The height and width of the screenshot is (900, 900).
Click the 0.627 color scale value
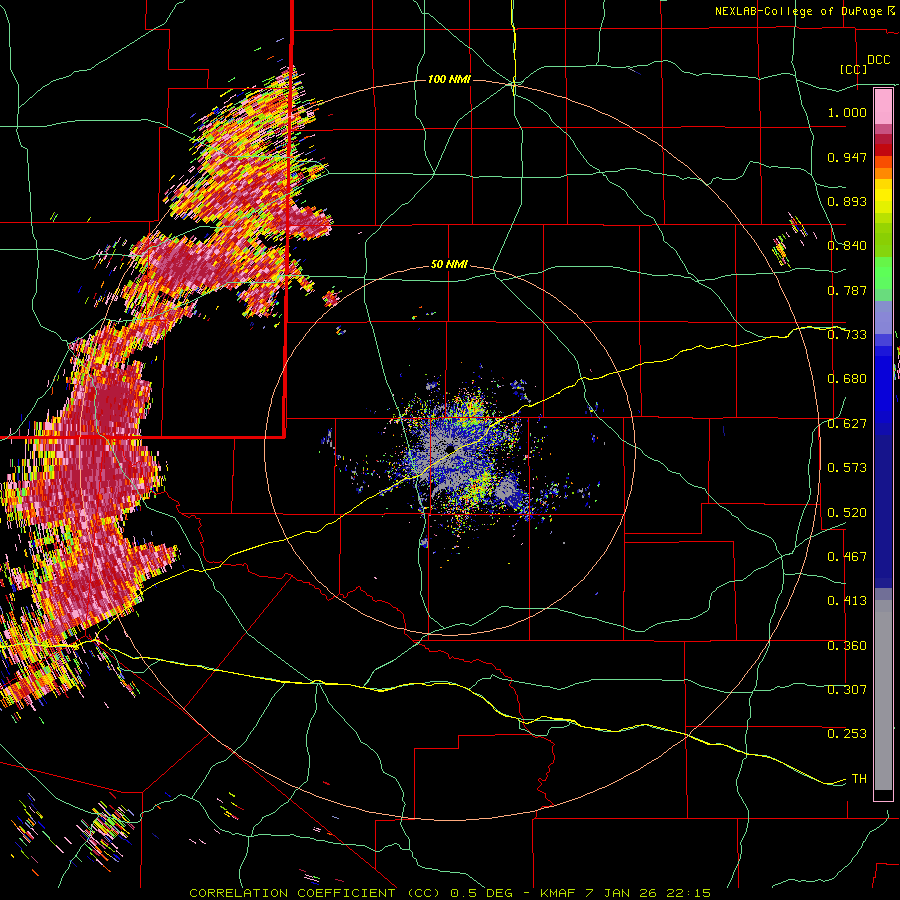(x=847, y=424)
